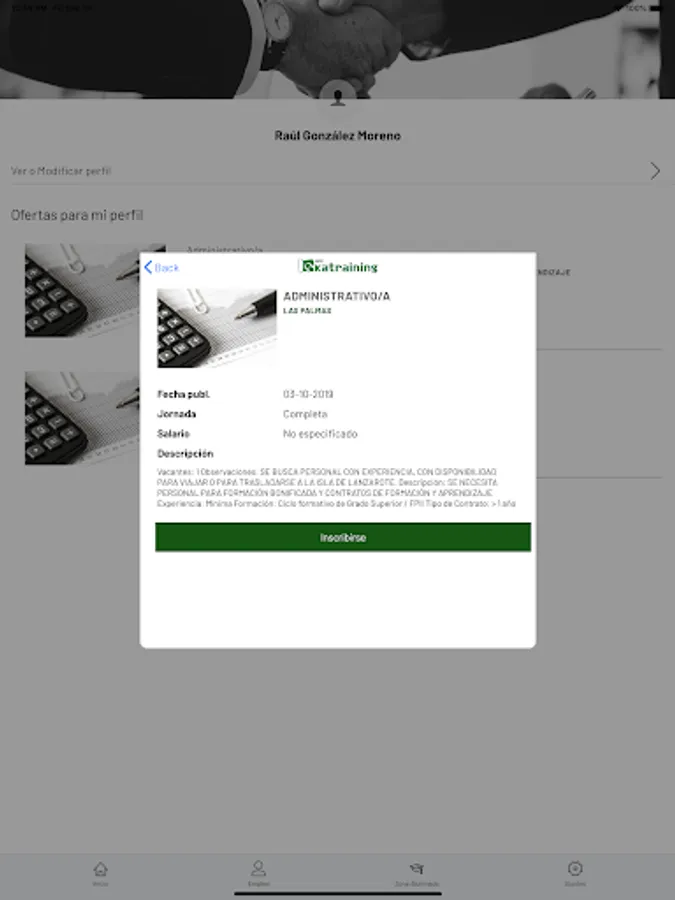This screenshot has width=675, height=900.
Task: Click the battery indicator in status bar
Action: 655,8
